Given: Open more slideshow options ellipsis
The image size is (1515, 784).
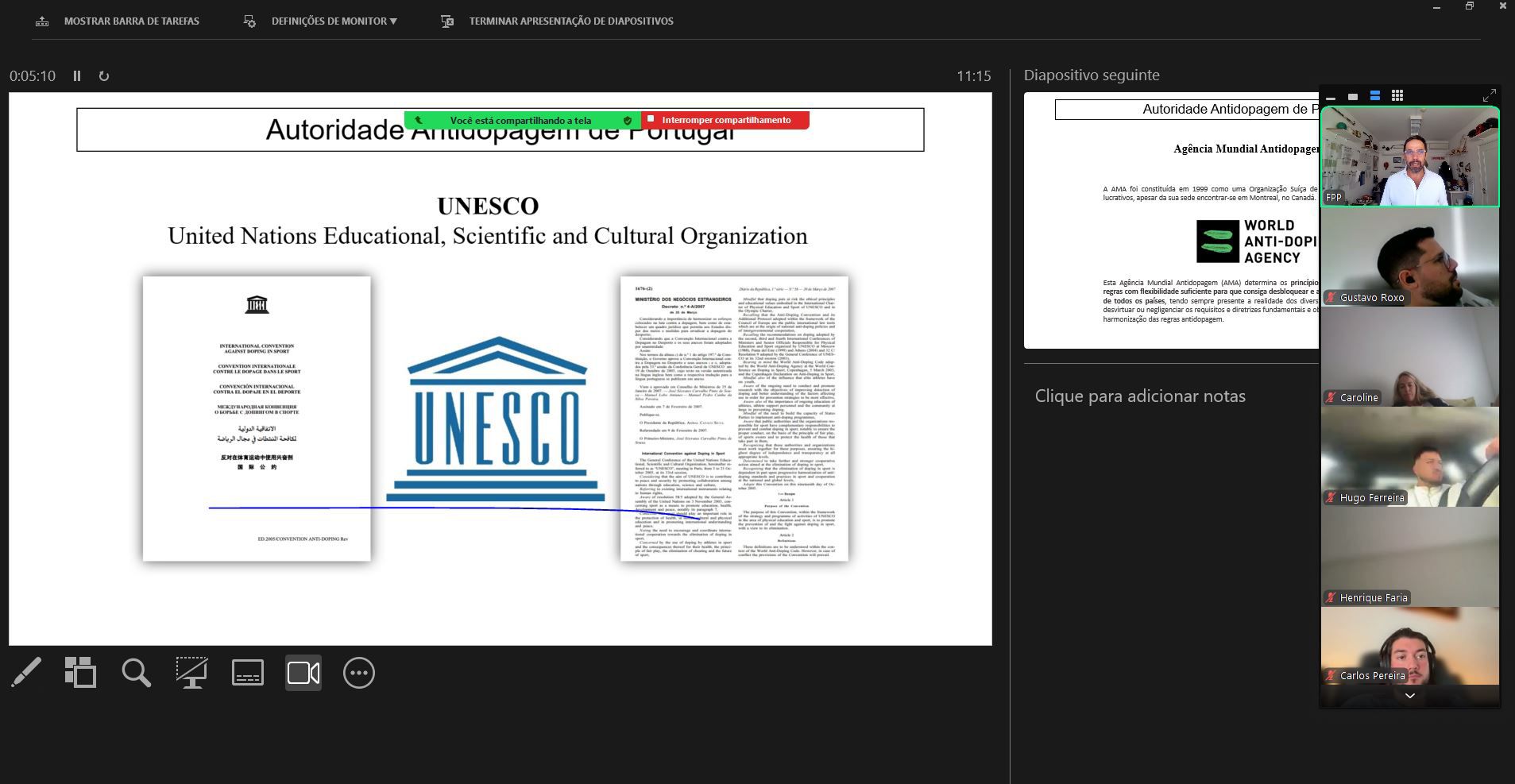Looking at the screenshot, I should pyautogui.click(x=359, y=673).
